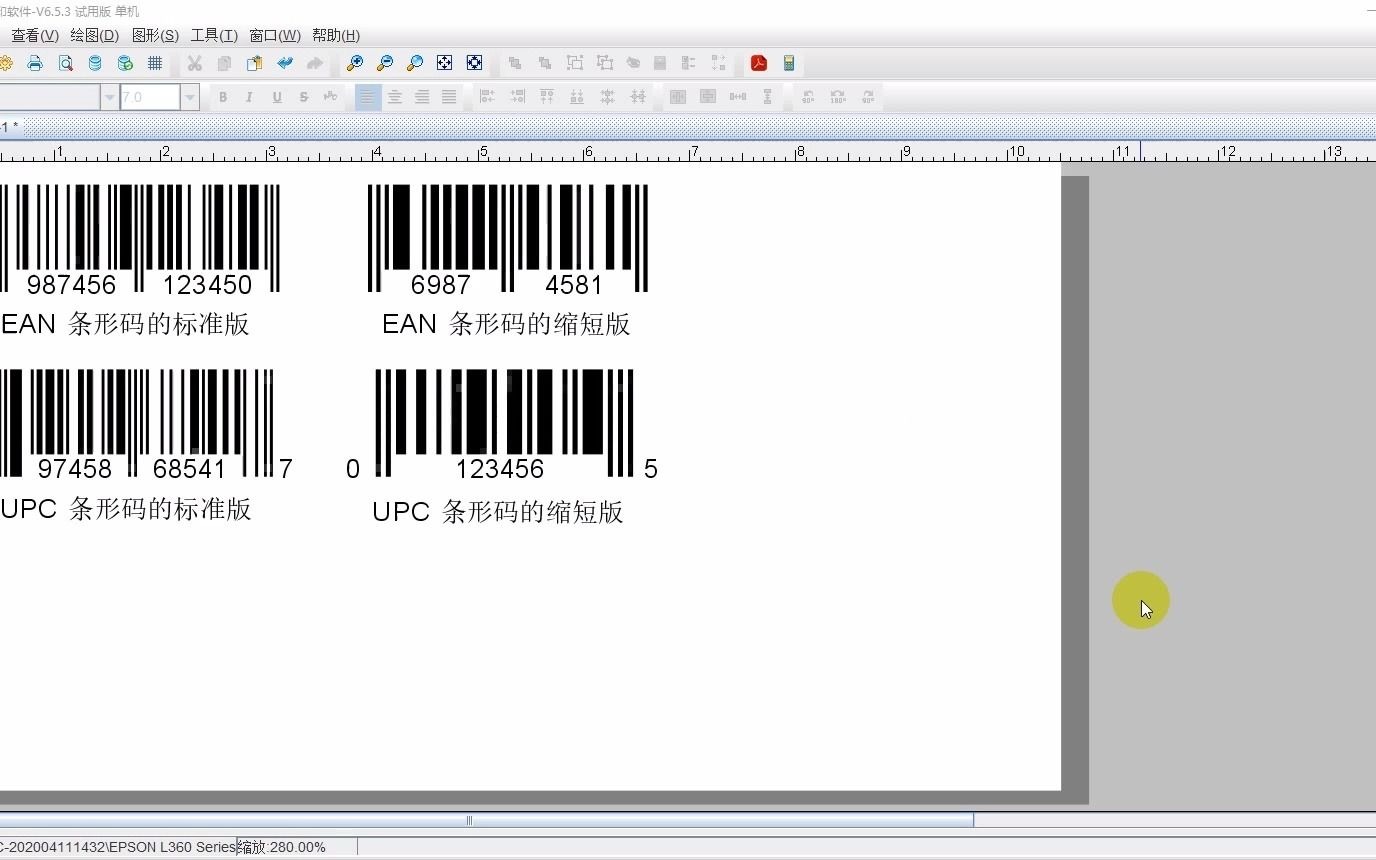This screenshot has width=1376, height=860.
Task: Click the plain zoom magnifier icon
Action: click(x=414, y=63)
